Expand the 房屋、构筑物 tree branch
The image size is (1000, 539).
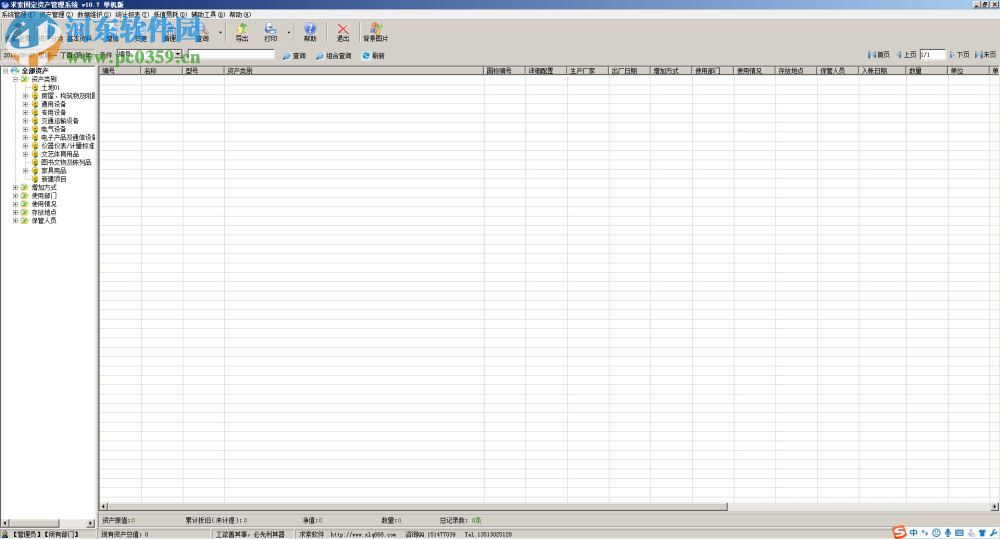pos(26,96)
